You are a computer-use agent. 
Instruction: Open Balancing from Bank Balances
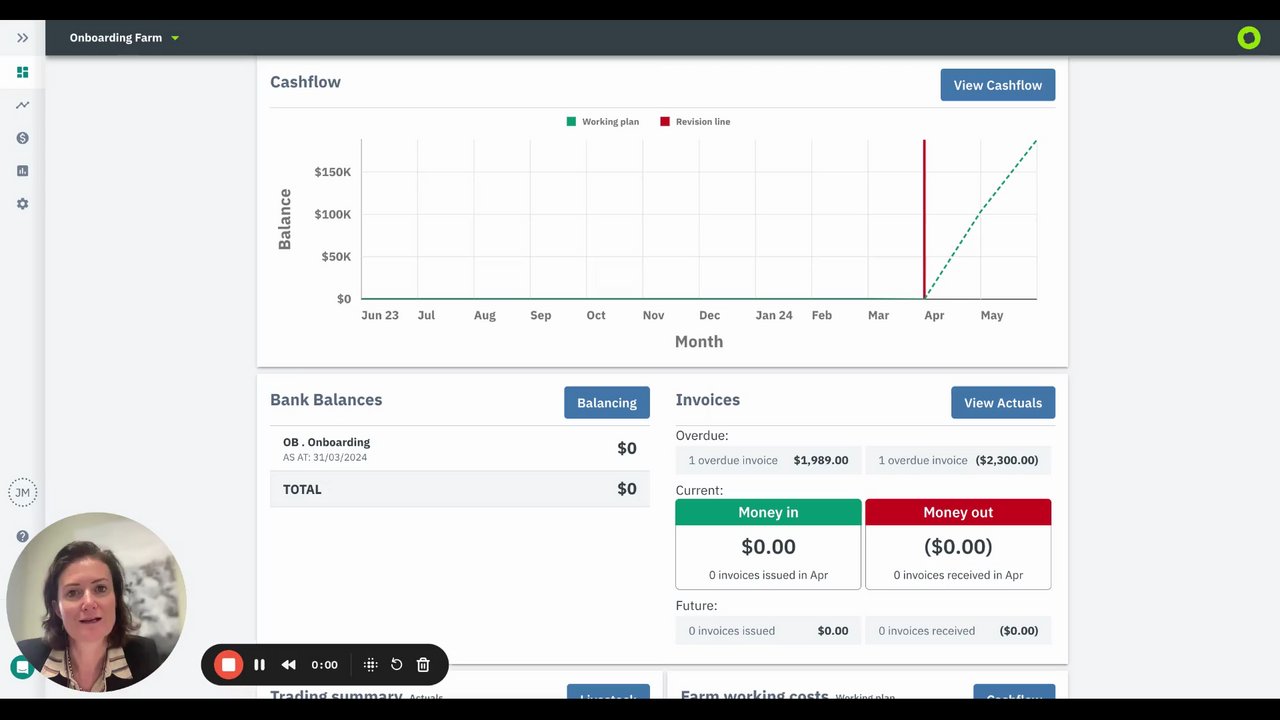pyautogui.click(x=606, y=403)
